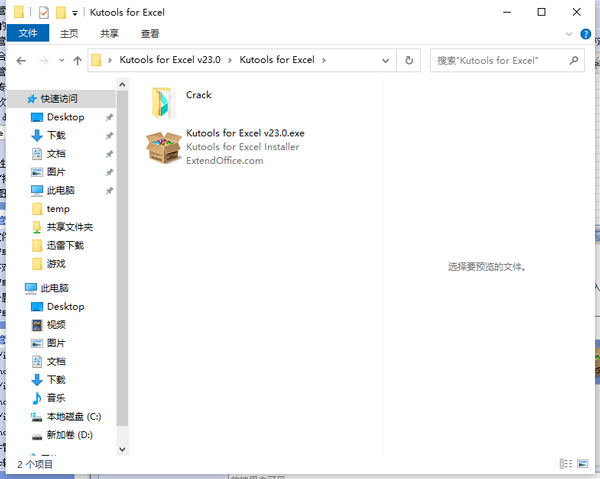Maximize the Kutools for Excel window

pos(541,12)
